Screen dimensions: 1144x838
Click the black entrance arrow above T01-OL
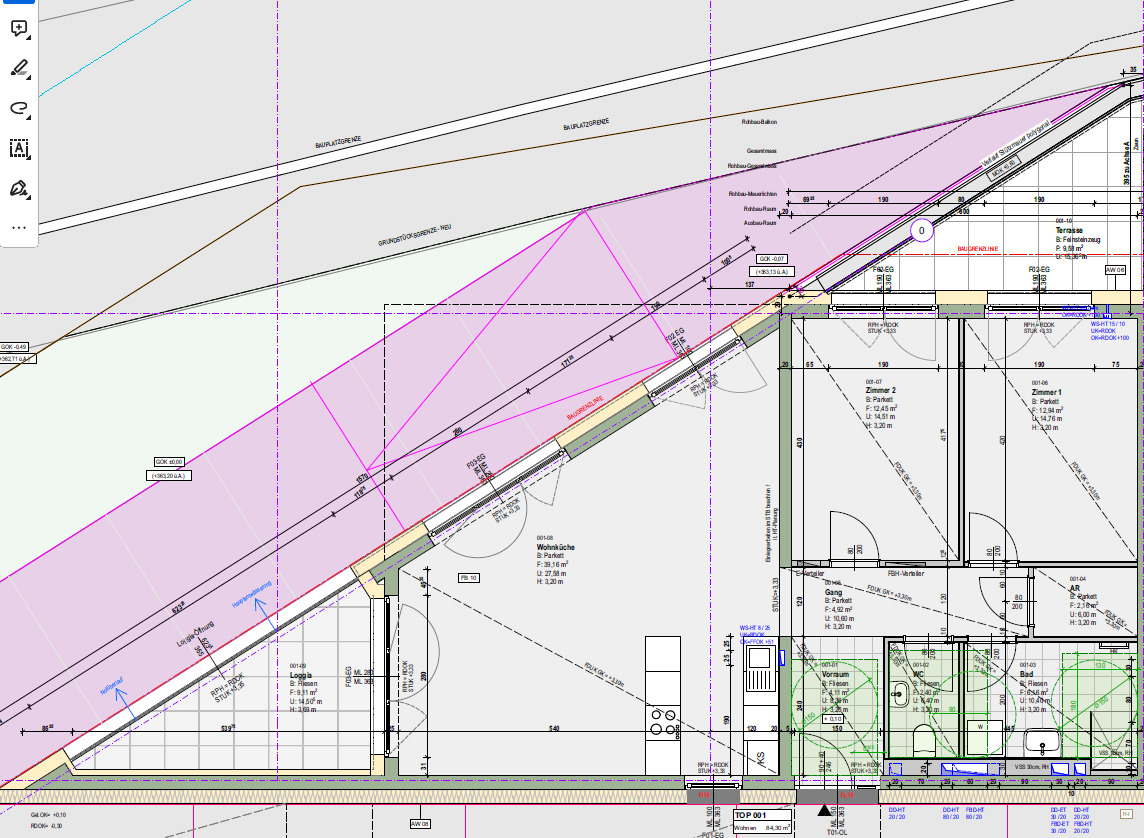click(824, 810)
